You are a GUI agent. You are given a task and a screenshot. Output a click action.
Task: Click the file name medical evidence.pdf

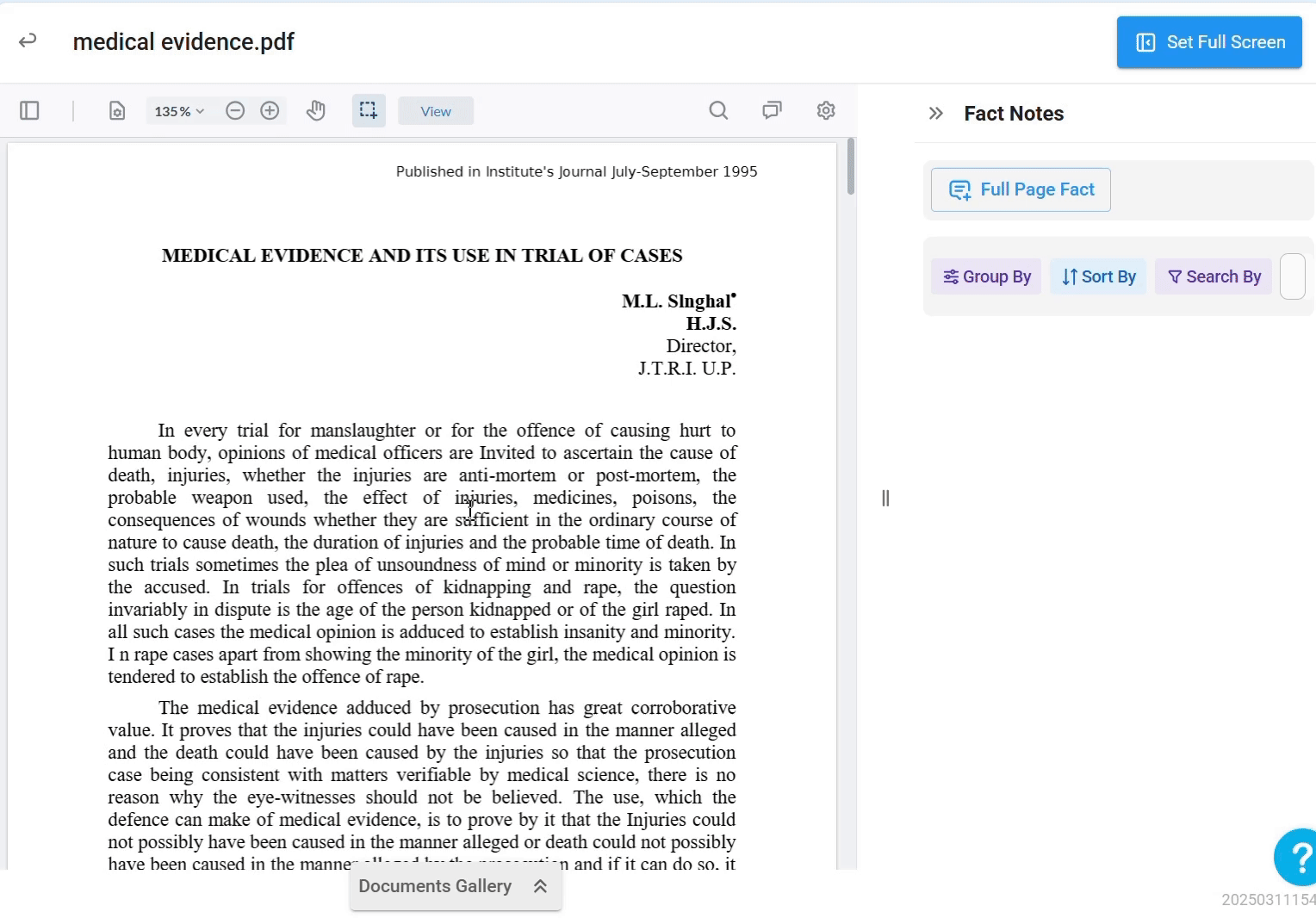pos(183,41)
